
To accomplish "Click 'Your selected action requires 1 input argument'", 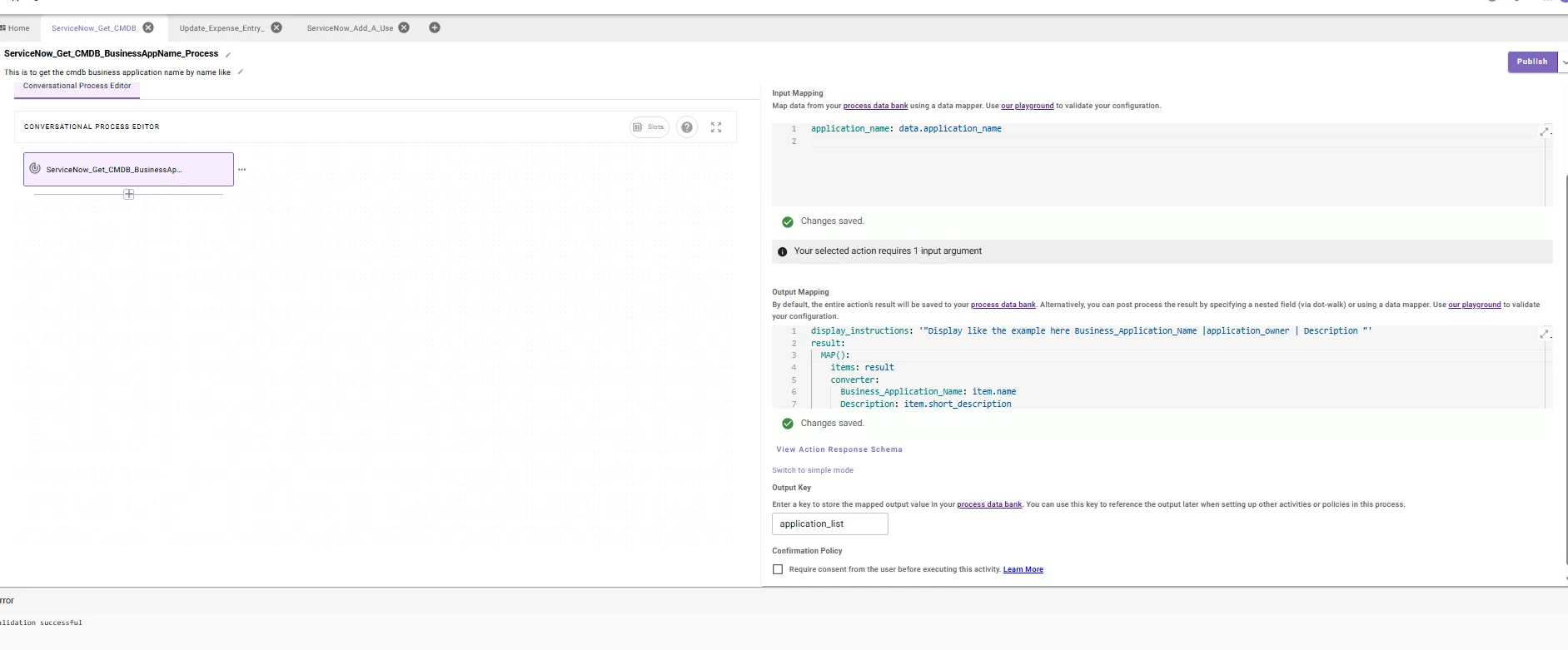I will point(888,251).
